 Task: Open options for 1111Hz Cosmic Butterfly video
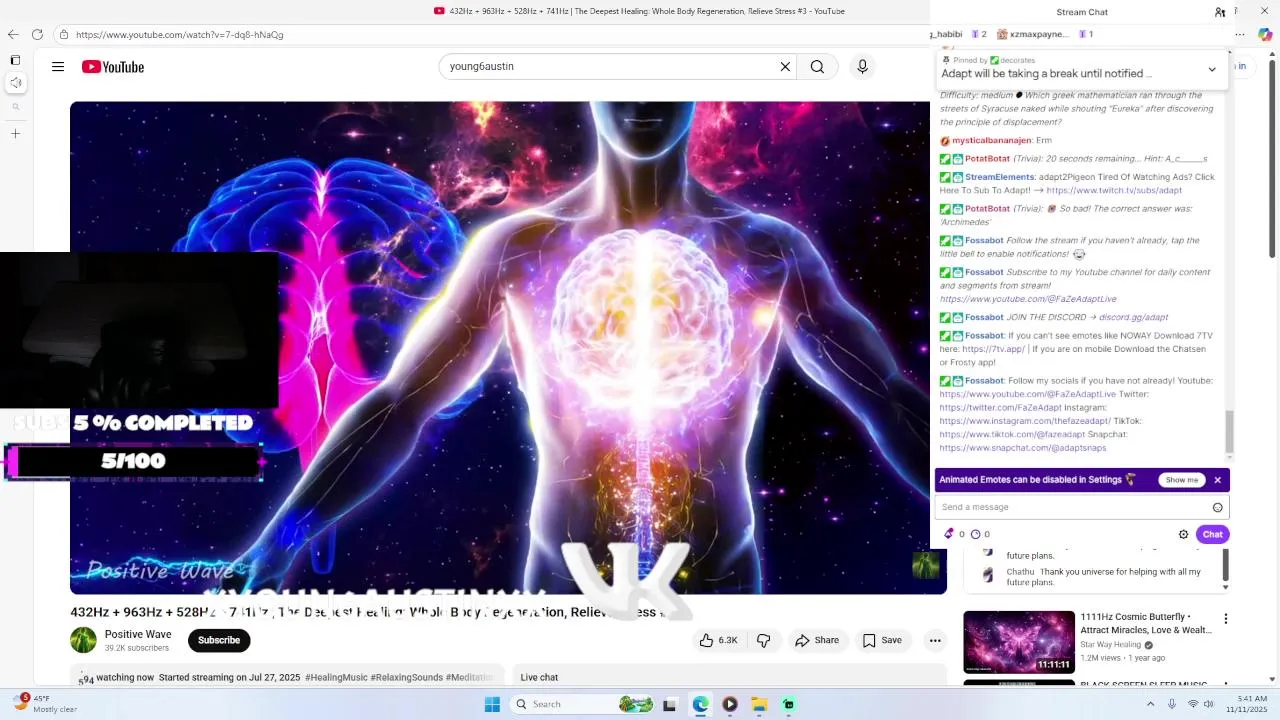(x=1226, y=619)
